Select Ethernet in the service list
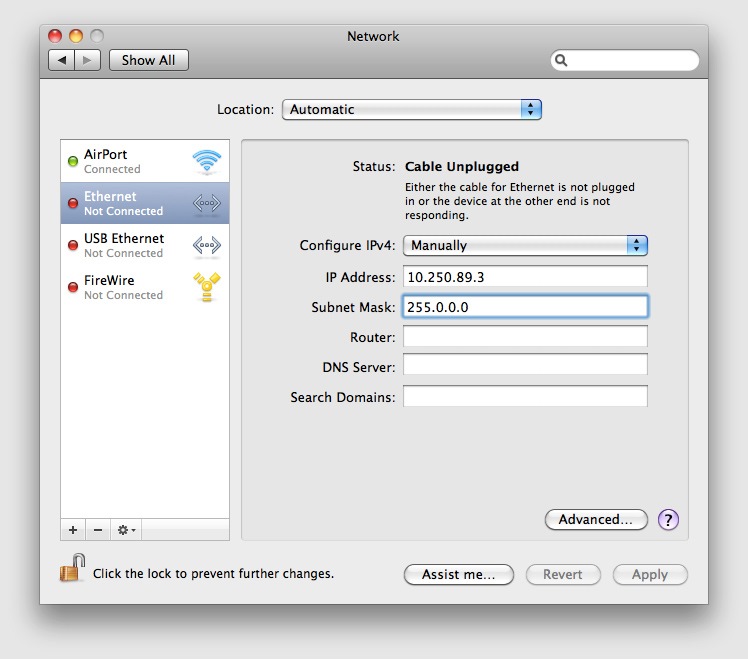 coord(145,203)
